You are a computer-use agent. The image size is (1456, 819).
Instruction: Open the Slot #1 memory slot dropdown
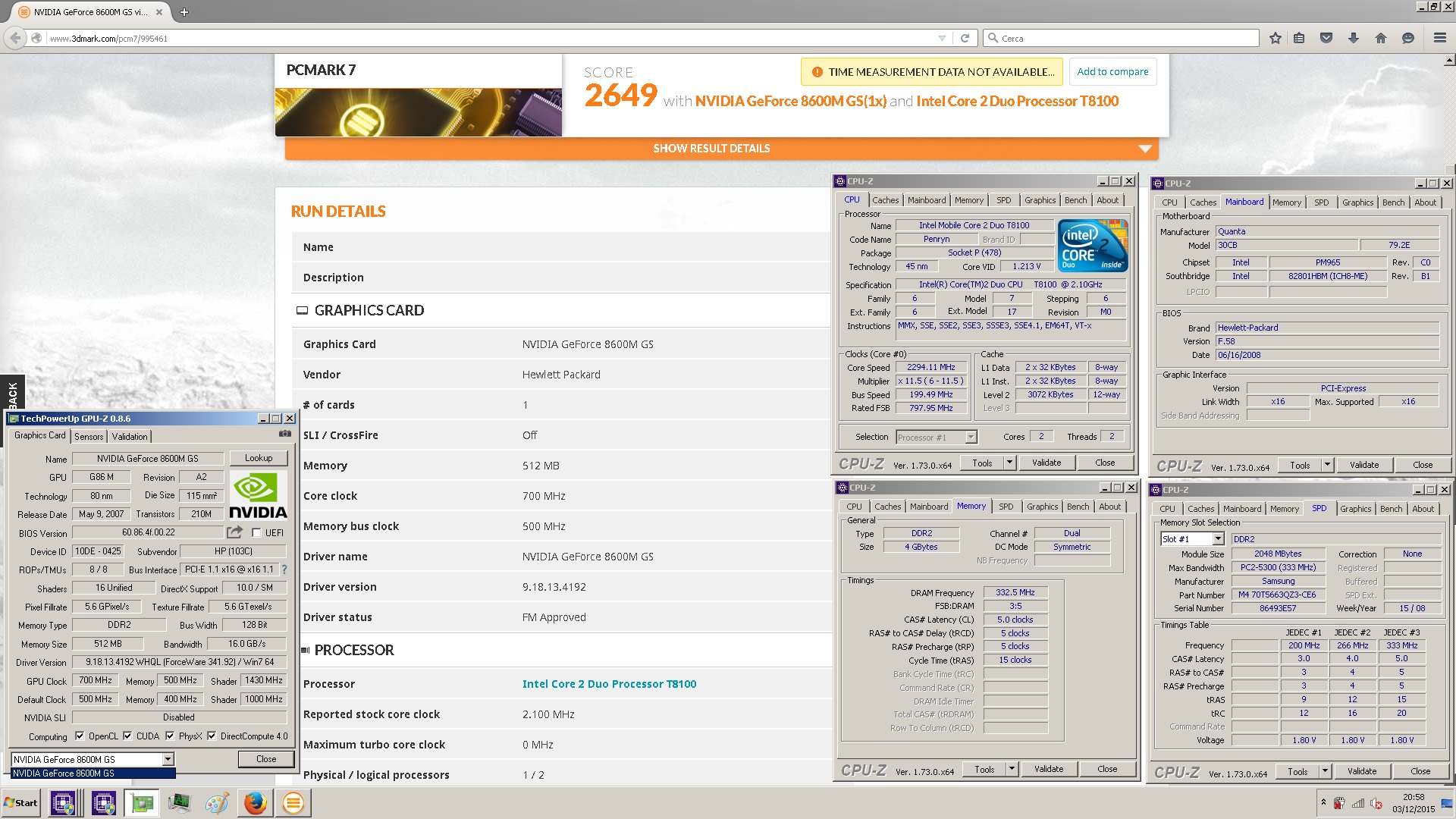[1218, 539]
